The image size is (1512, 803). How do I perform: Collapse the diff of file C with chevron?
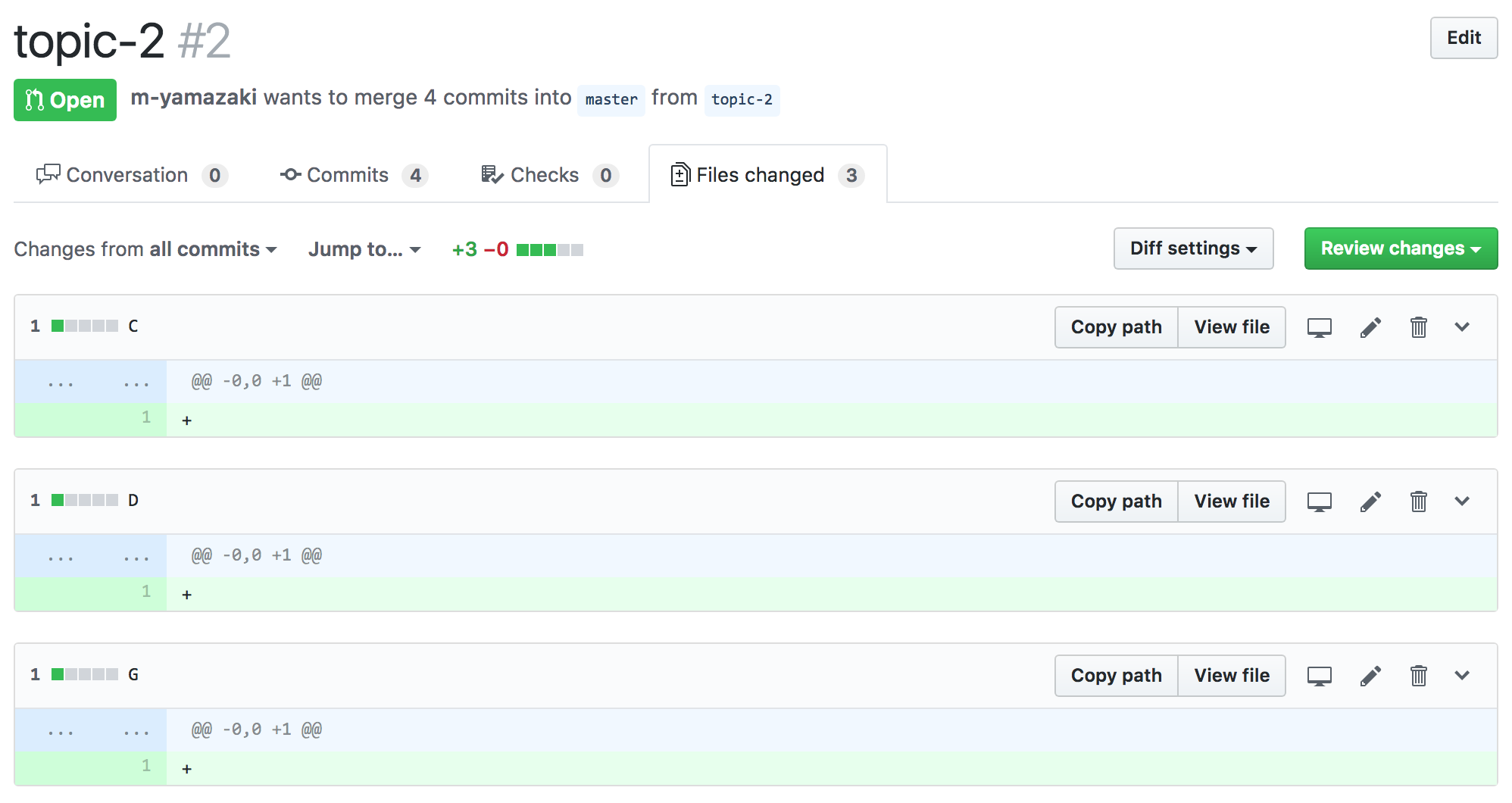pyautogui.click(x=1462, y=327)
